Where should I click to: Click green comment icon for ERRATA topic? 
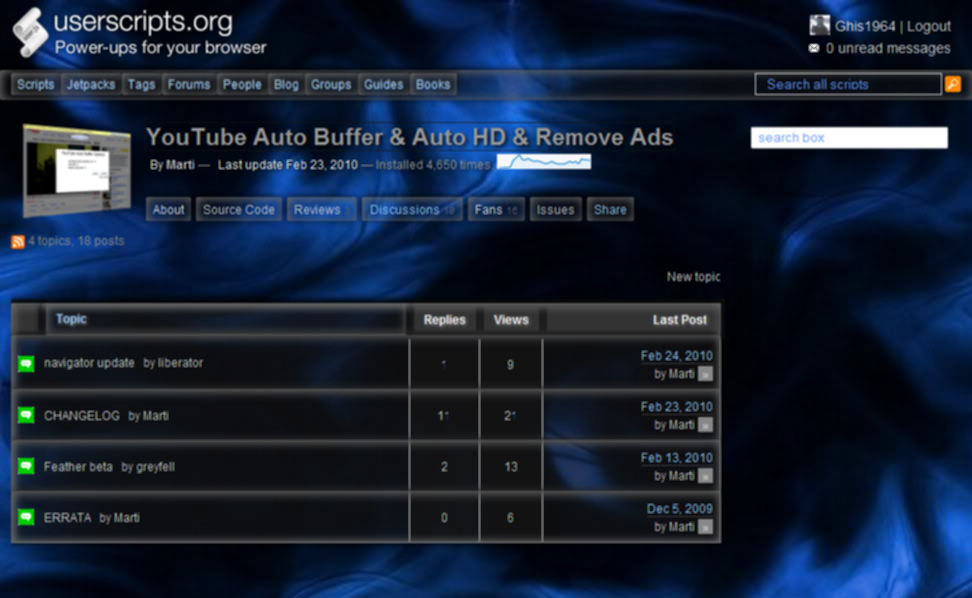[26, 517]
